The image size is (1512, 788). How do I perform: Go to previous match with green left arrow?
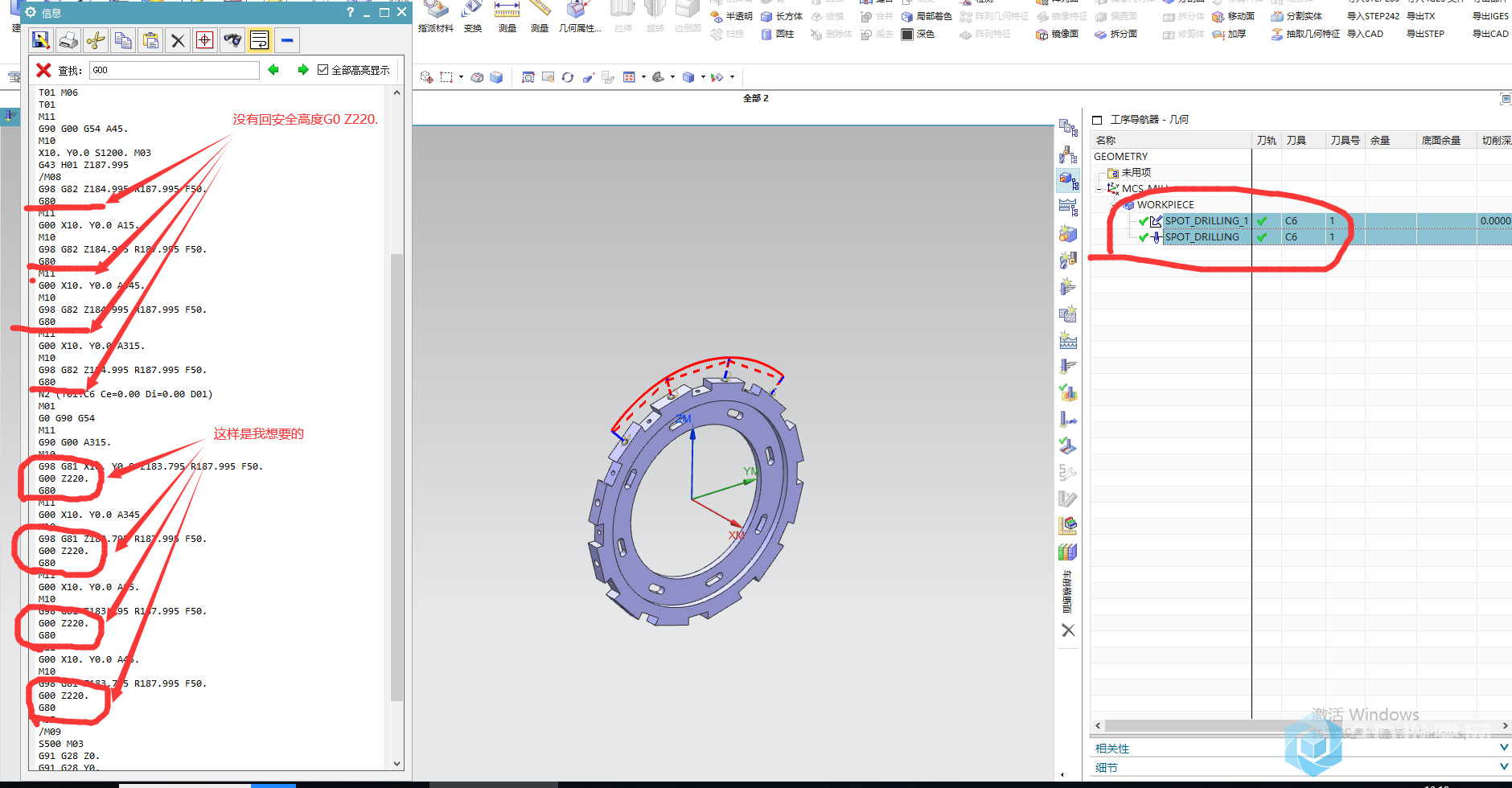[273, 70]
